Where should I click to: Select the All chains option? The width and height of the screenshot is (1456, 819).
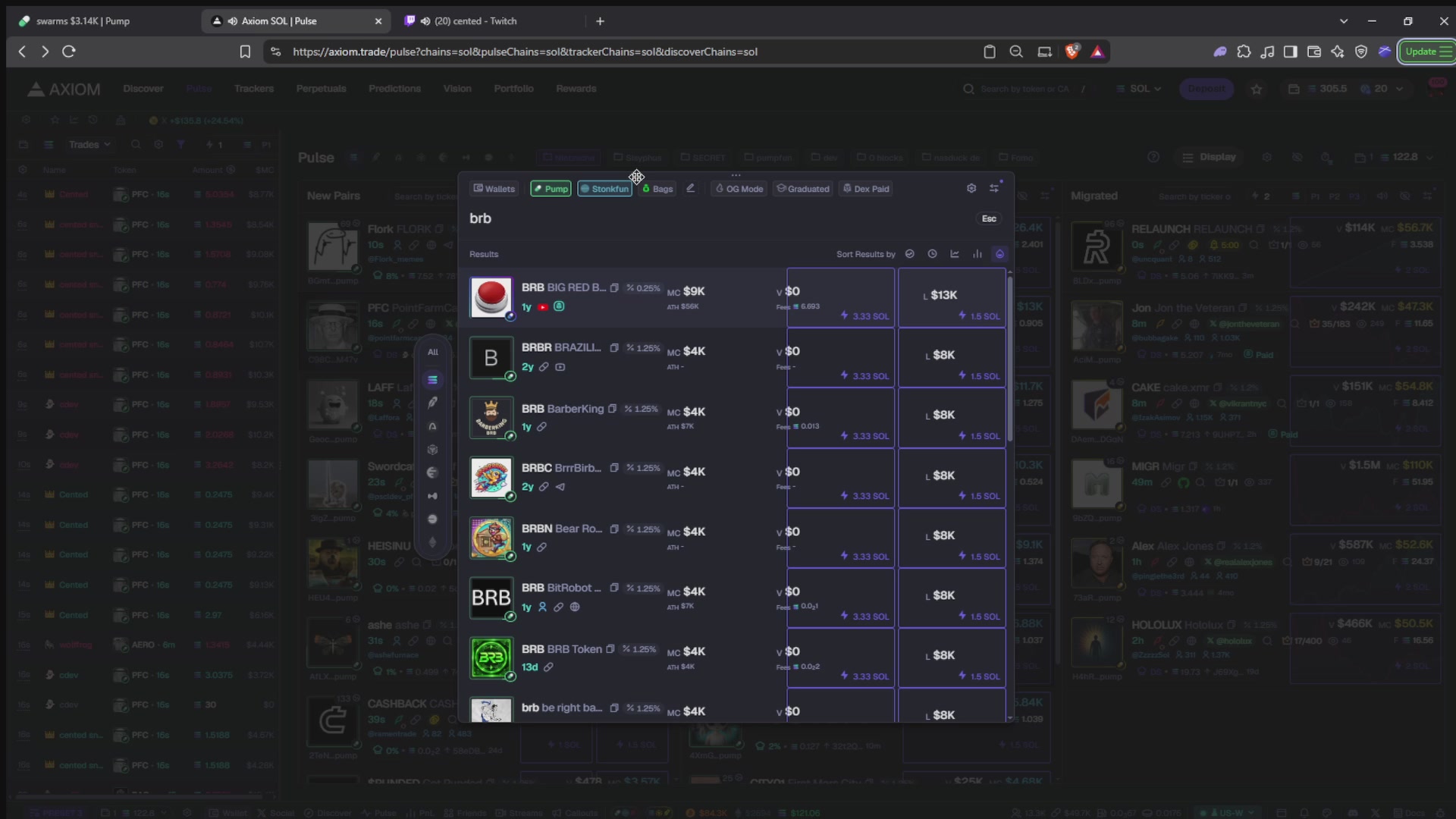[432, 352]
